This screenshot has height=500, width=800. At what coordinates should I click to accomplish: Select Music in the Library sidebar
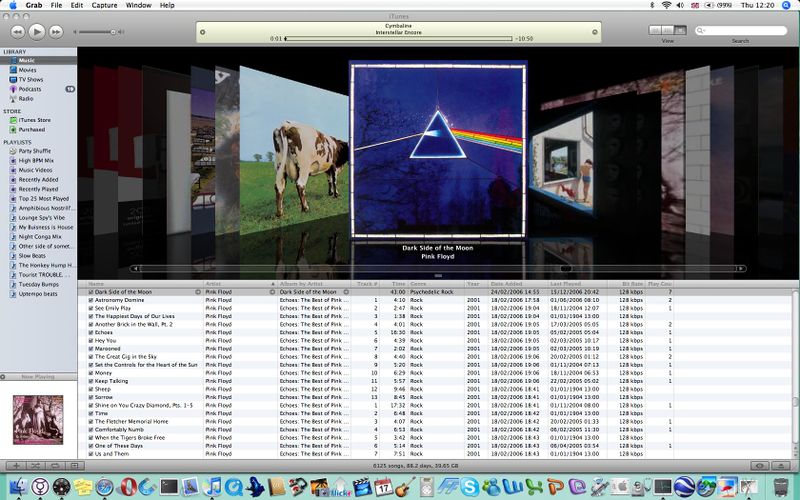point(38,60)
